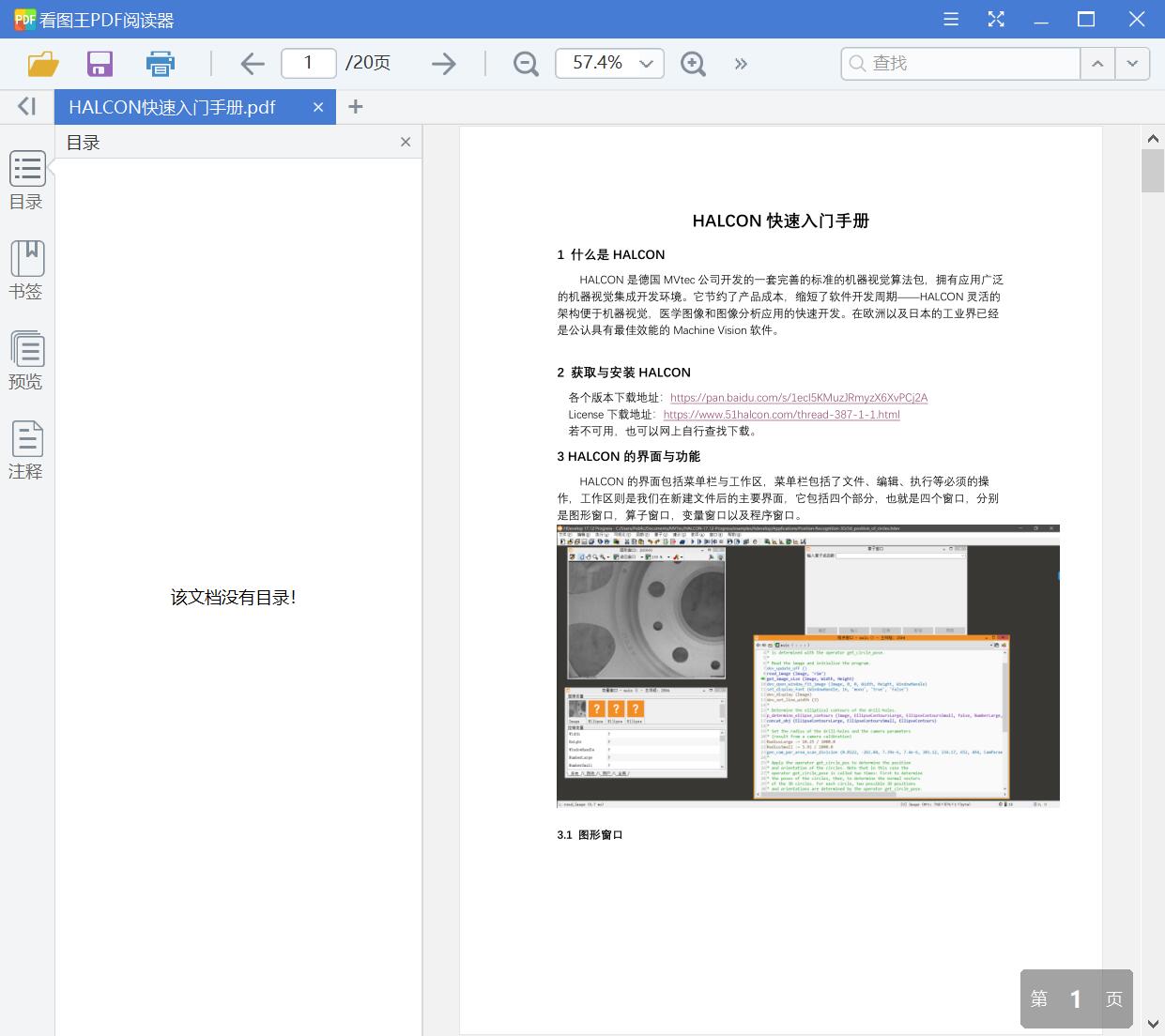Click the vertical scrollbar up arrow

click(1153, 139)
